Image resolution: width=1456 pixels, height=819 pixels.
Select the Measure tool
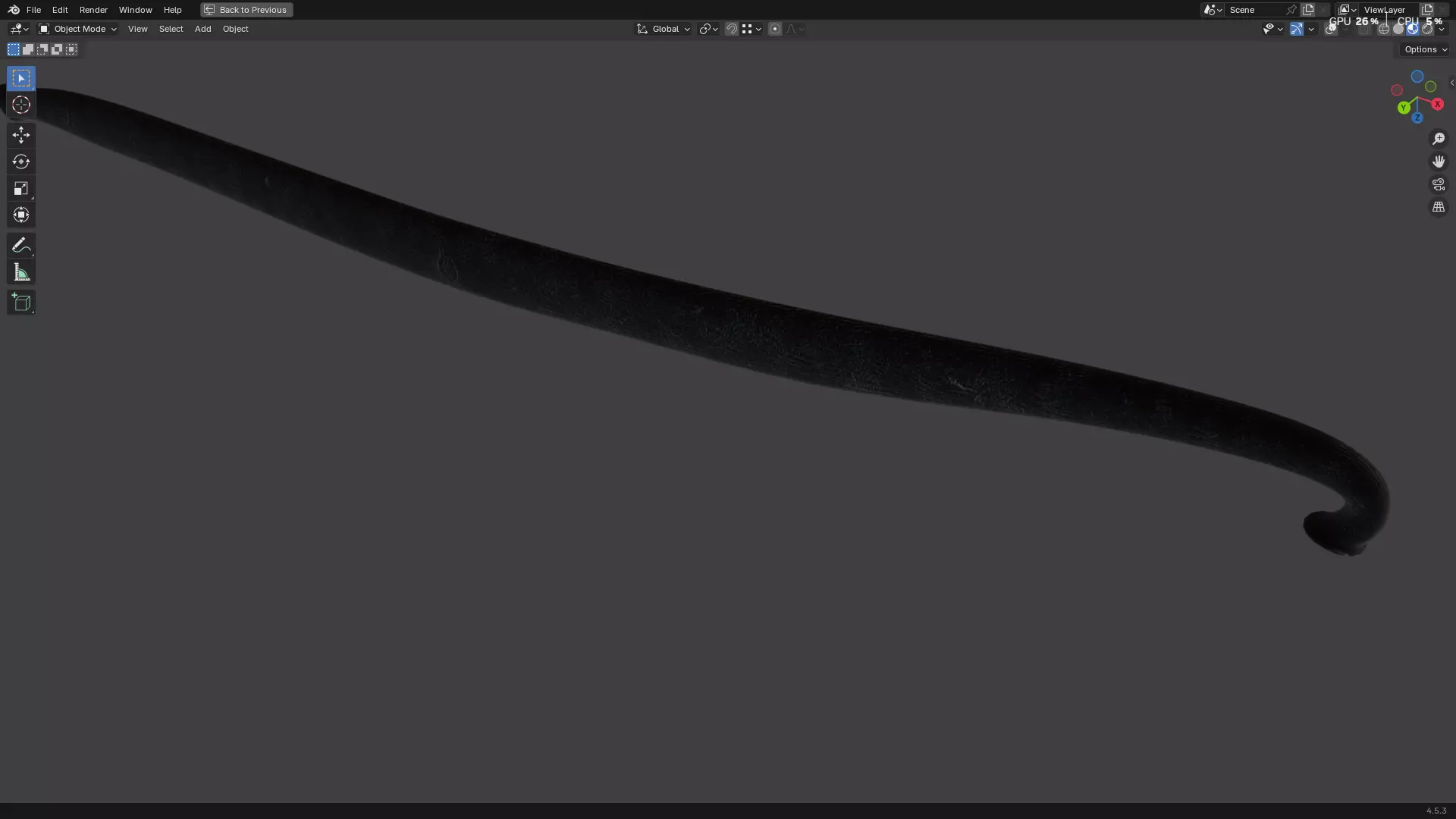coord(21,272)
